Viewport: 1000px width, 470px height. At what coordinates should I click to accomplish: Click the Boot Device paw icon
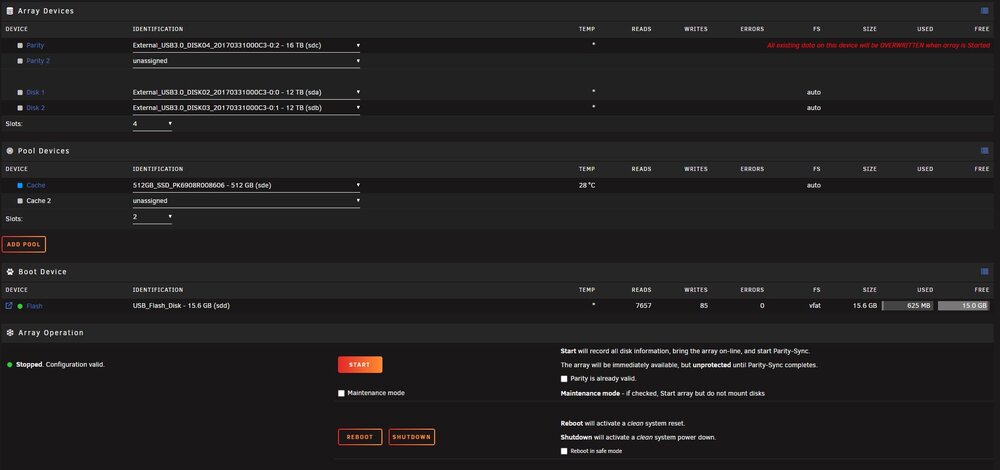point(10,272)
